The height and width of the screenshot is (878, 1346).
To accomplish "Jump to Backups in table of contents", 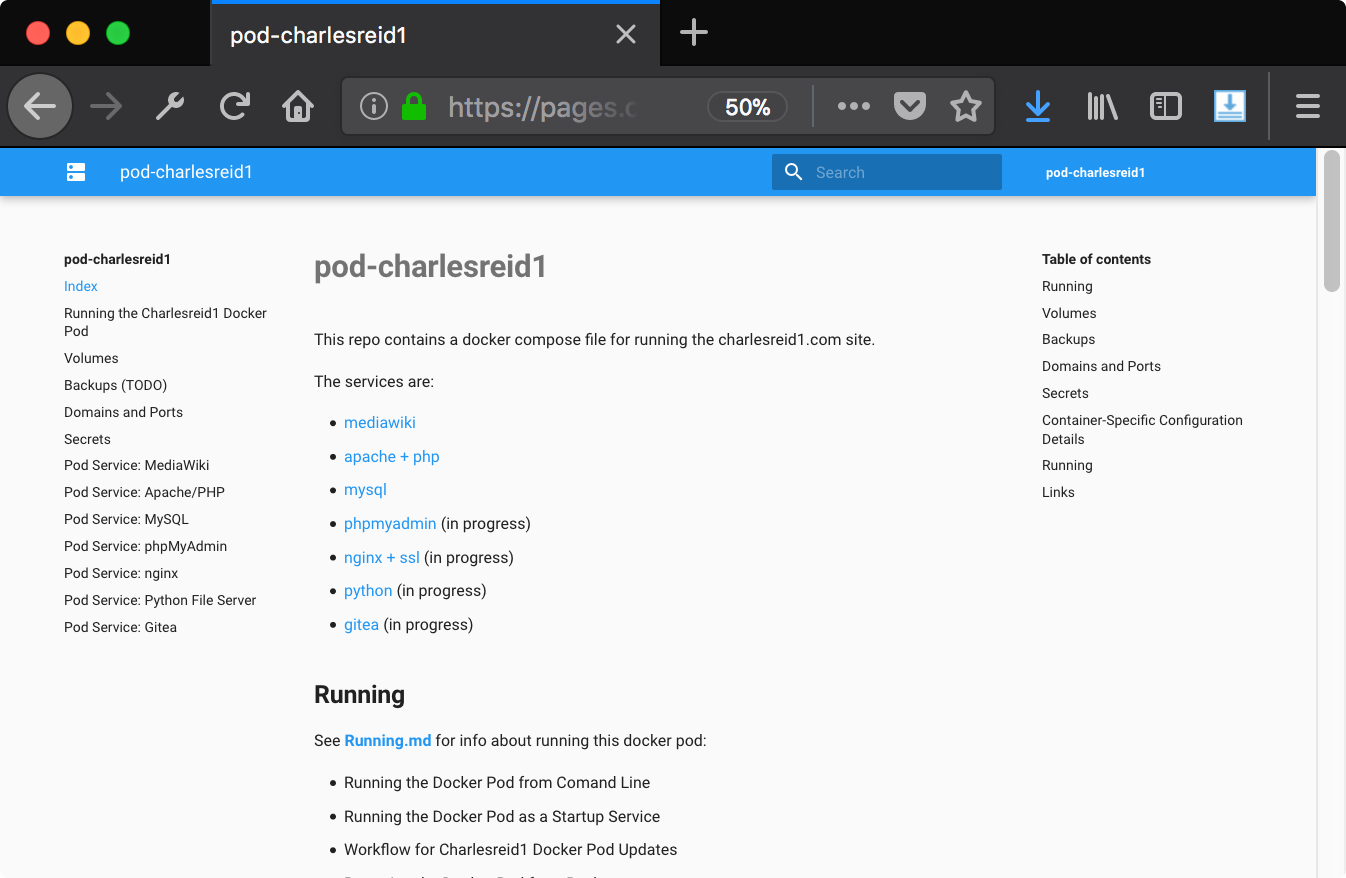I will pos(1068,339).
